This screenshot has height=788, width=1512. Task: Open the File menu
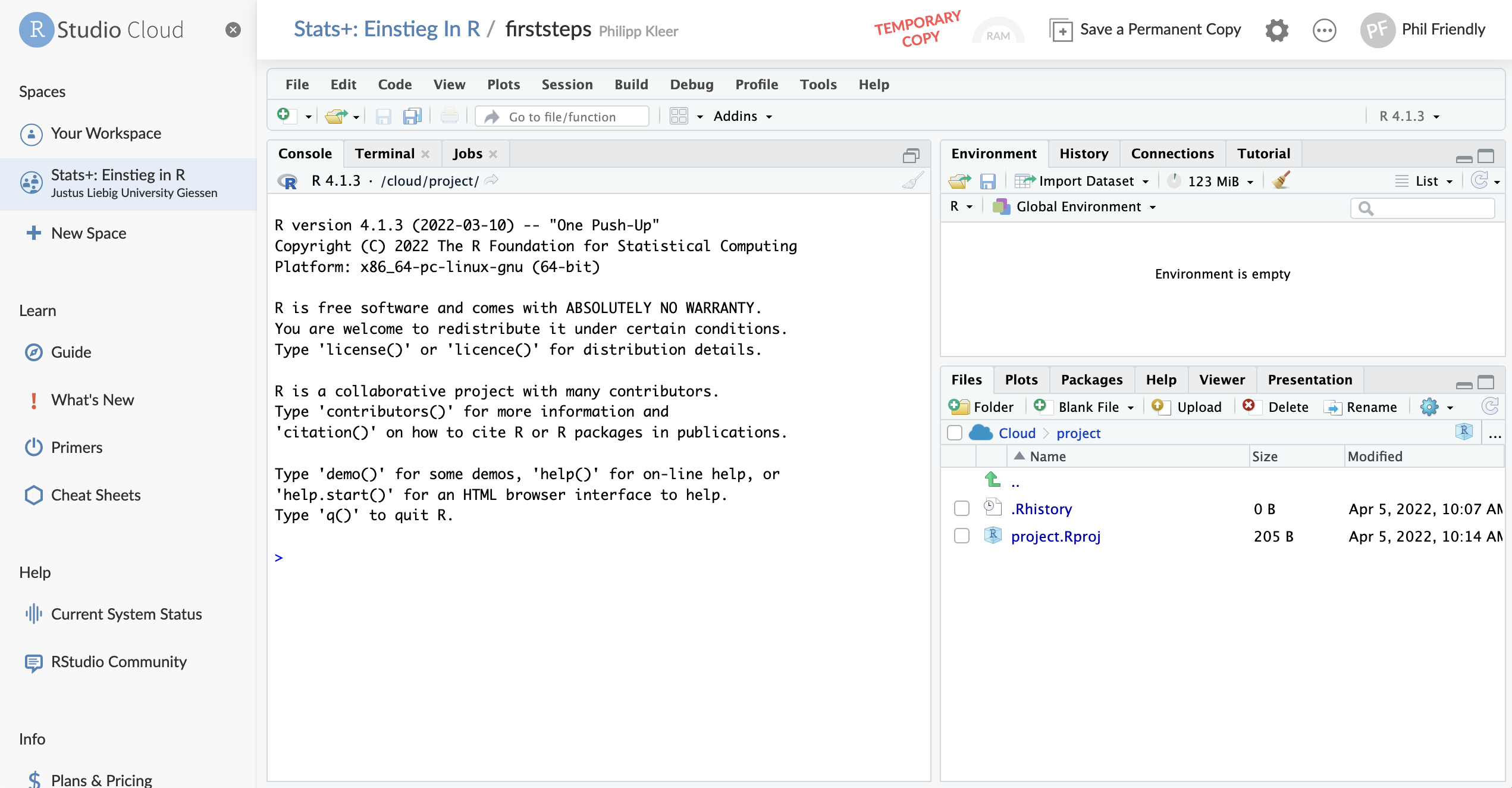click(297, 85)
